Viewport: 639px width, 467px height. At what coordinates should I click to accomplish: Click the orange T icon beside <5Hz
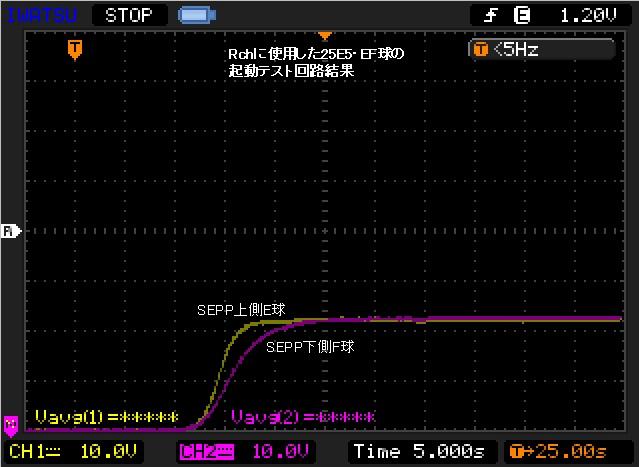coord(480,50)
